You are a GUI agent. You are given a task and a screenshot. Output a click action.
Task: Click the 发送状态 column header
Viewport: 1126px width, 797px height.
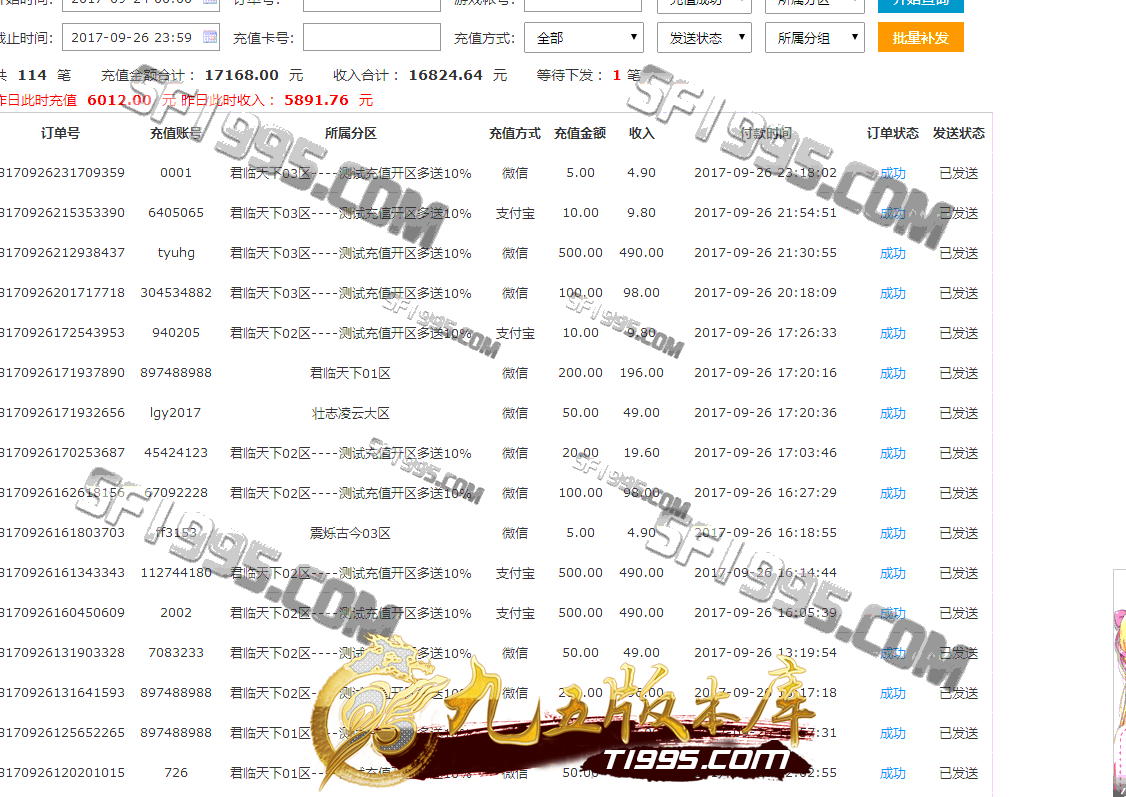click(x=959, y=133)
